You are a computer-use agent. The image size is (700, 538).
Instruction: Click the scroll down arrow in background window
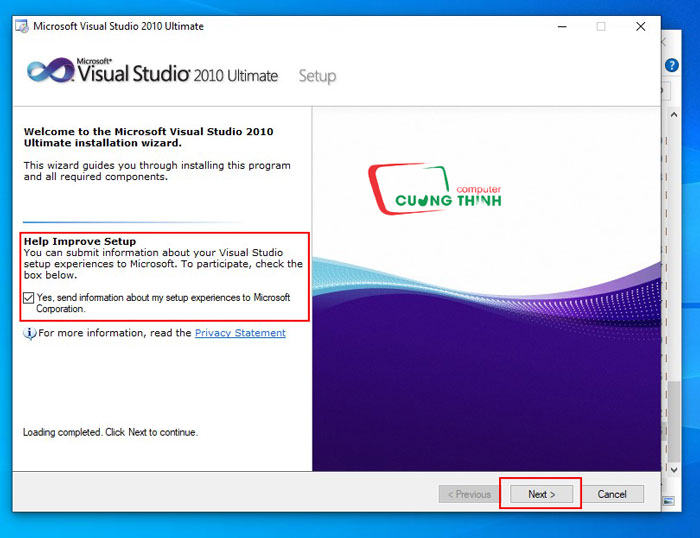tap(674, 470)
